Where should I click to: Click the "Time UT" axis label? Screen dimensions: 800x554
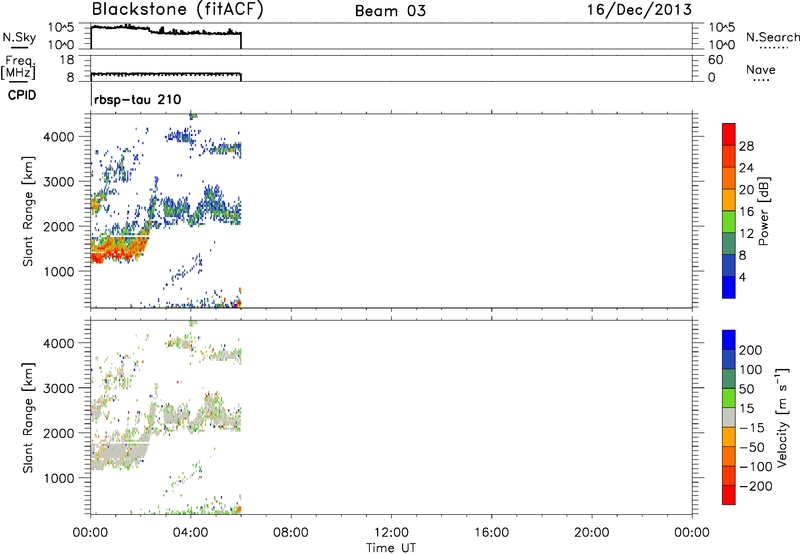pyautogui.click(x=391, y=548)
